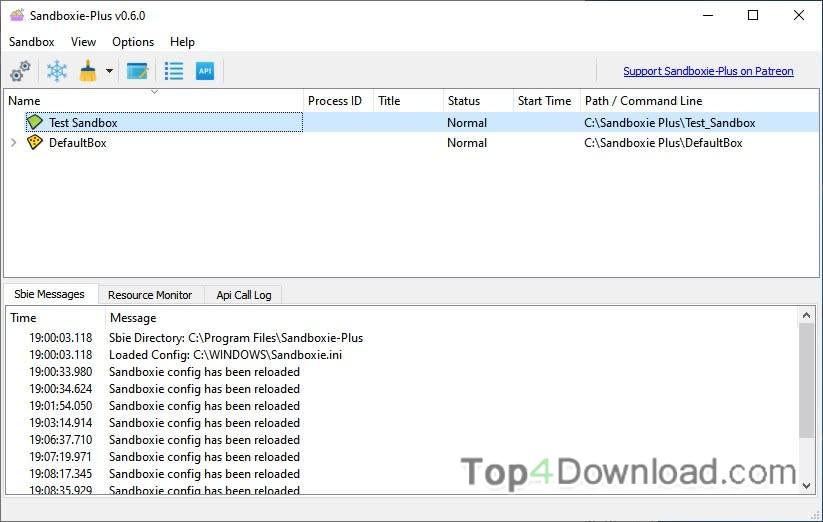823x522 pixels.
Task: Click the Normal status of DefaultBox
Action: click(x=467, y=143)
